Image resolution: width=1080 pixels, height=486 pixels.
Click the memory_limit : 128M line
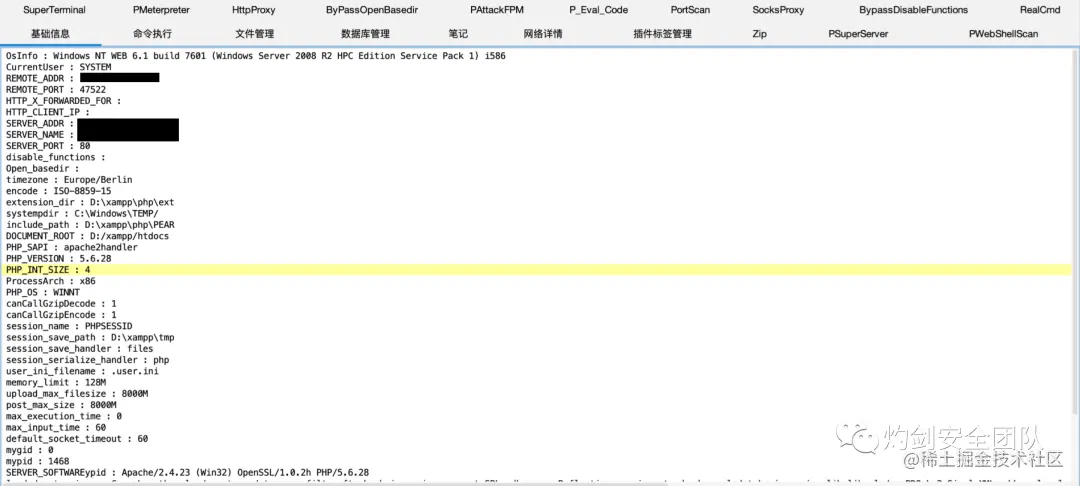click(x=56, y=382)
